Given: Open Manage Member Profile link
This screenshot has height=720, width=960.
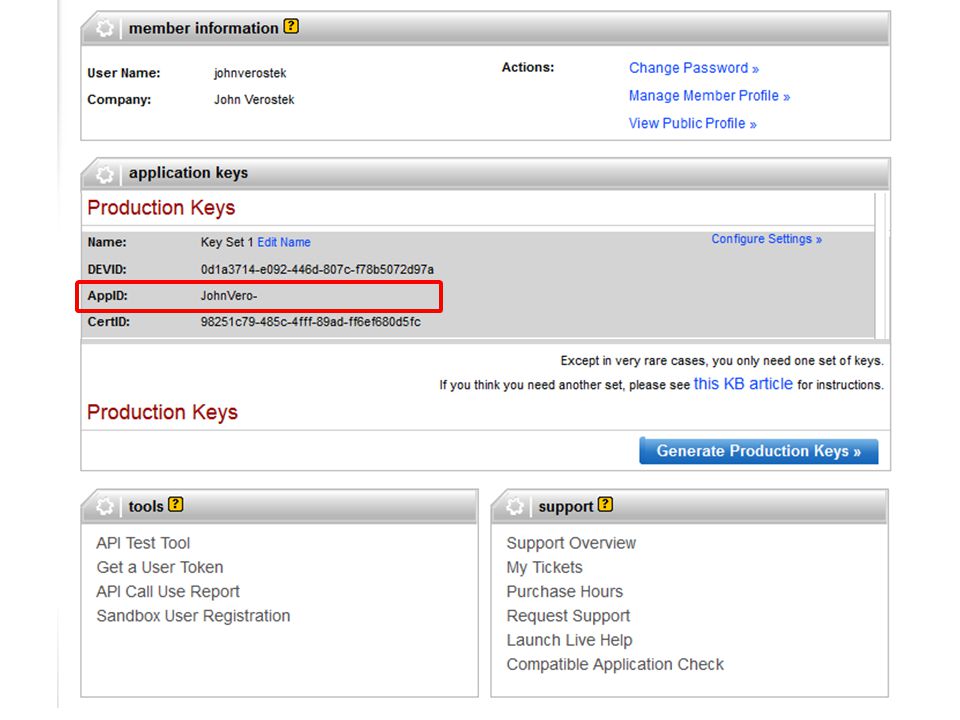Looking at the screenshot, I should [x=709, y=96].
